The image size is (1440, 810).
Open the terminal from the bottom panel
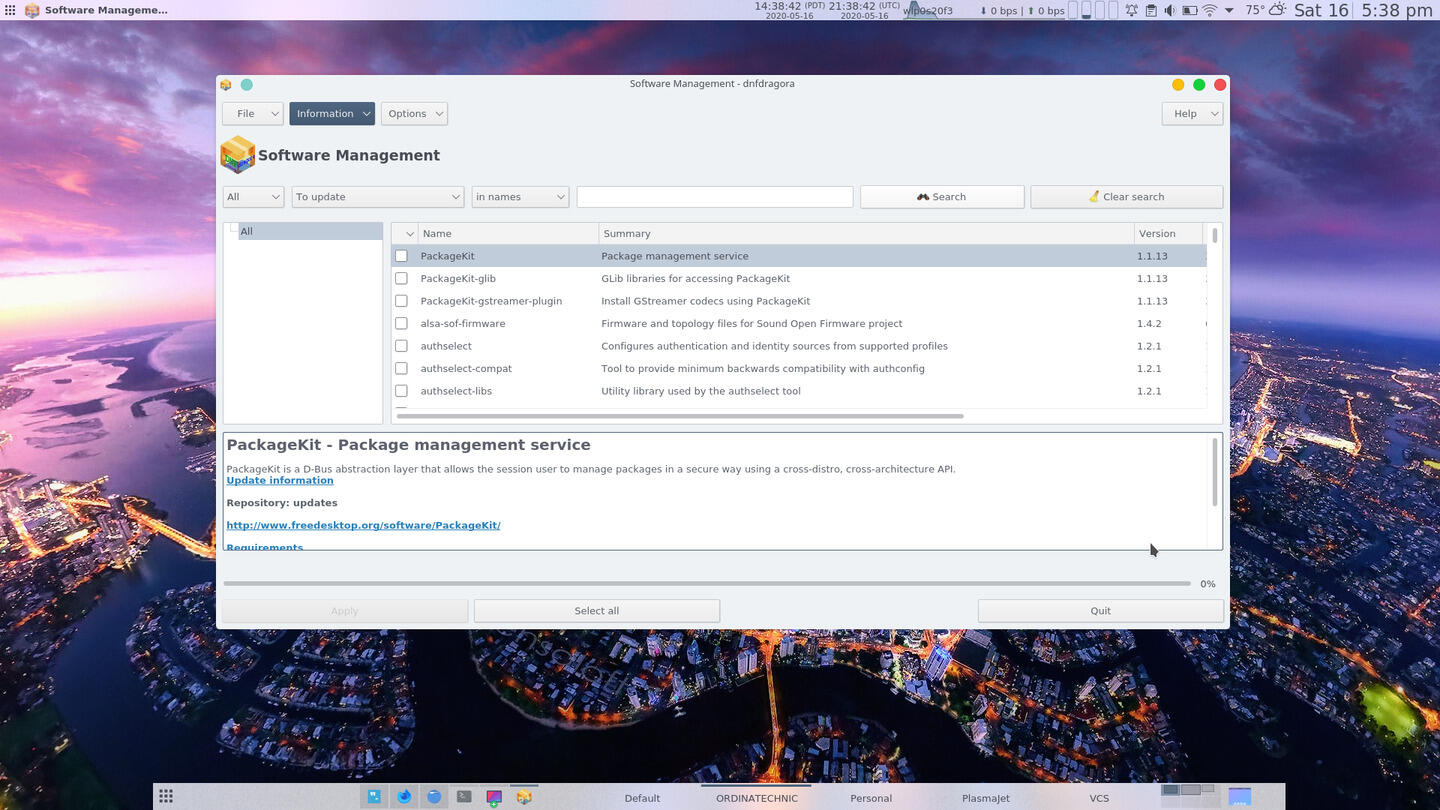pyautogui.click(x=464, y=797)
